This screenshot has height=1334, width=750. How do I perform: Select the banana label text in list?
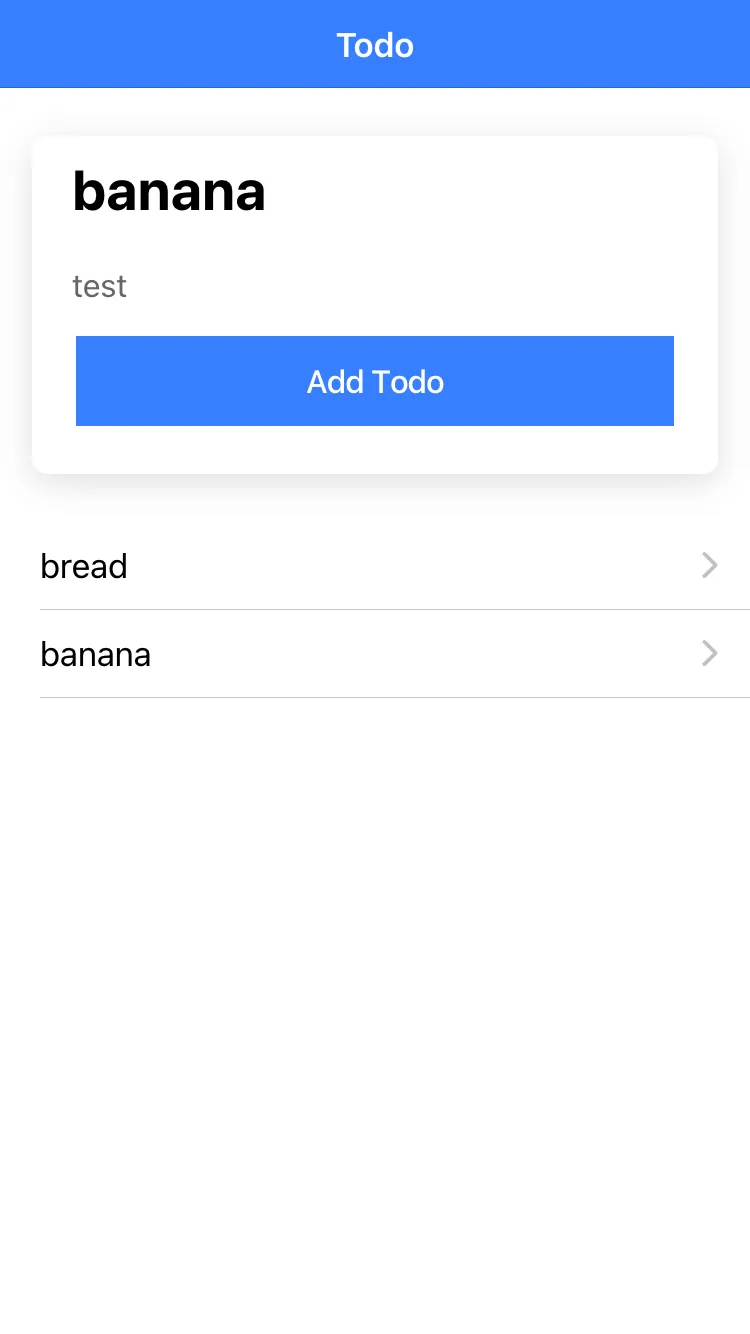coord(96,655)
